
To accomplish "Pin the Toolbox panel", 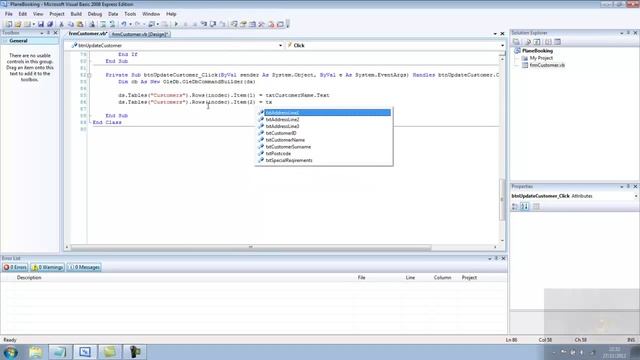I will coord(48,33).
